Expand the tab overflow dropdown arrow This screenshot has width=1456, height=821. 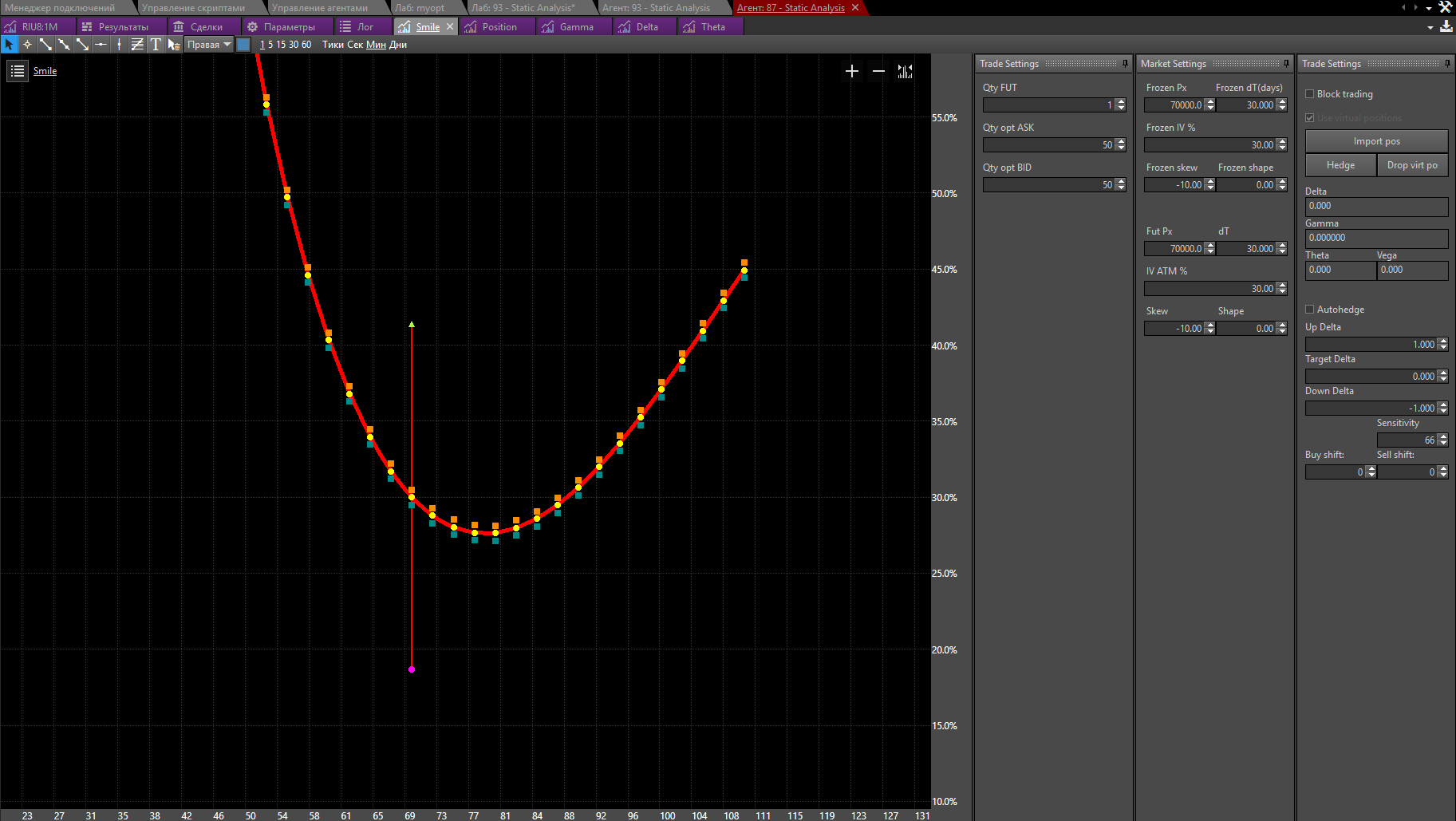tap(1429, 8)
